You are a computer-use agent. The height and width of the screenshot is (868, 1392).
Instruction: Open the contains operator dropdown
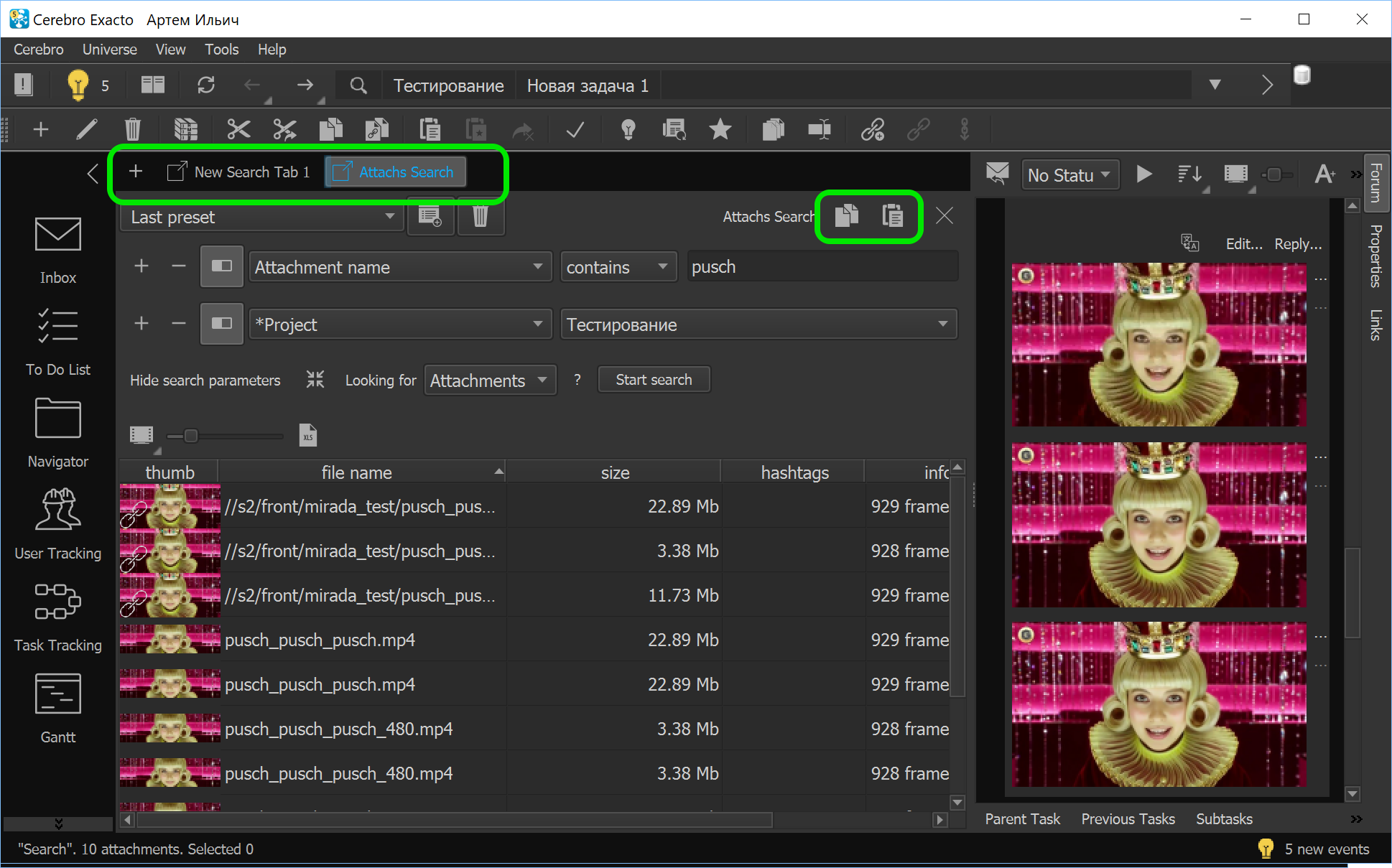(x=618, y=267)
